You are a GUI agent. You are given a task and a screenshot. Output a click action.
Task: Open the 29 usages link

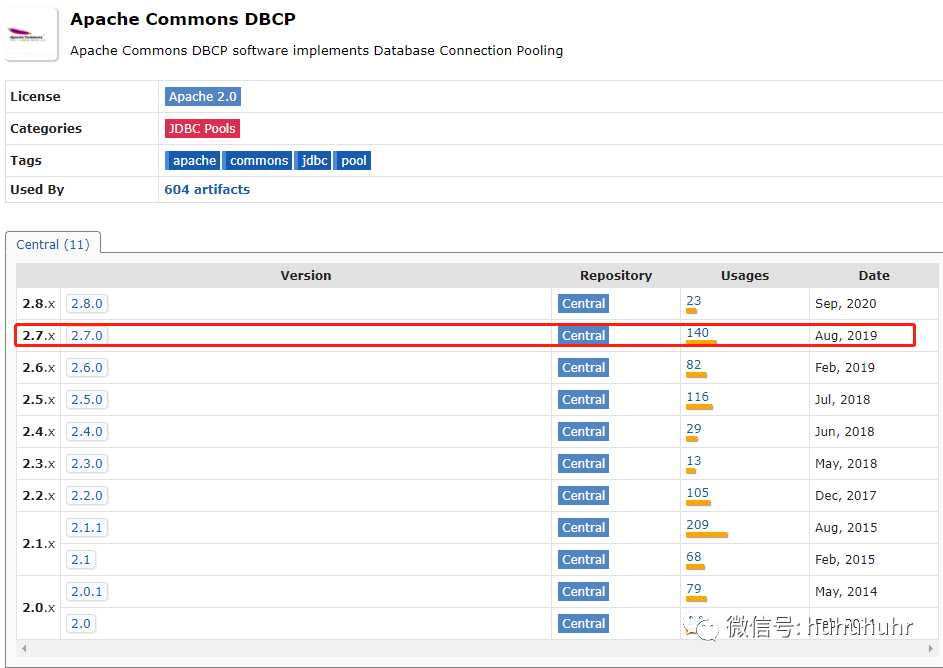(x=693, y=429)
